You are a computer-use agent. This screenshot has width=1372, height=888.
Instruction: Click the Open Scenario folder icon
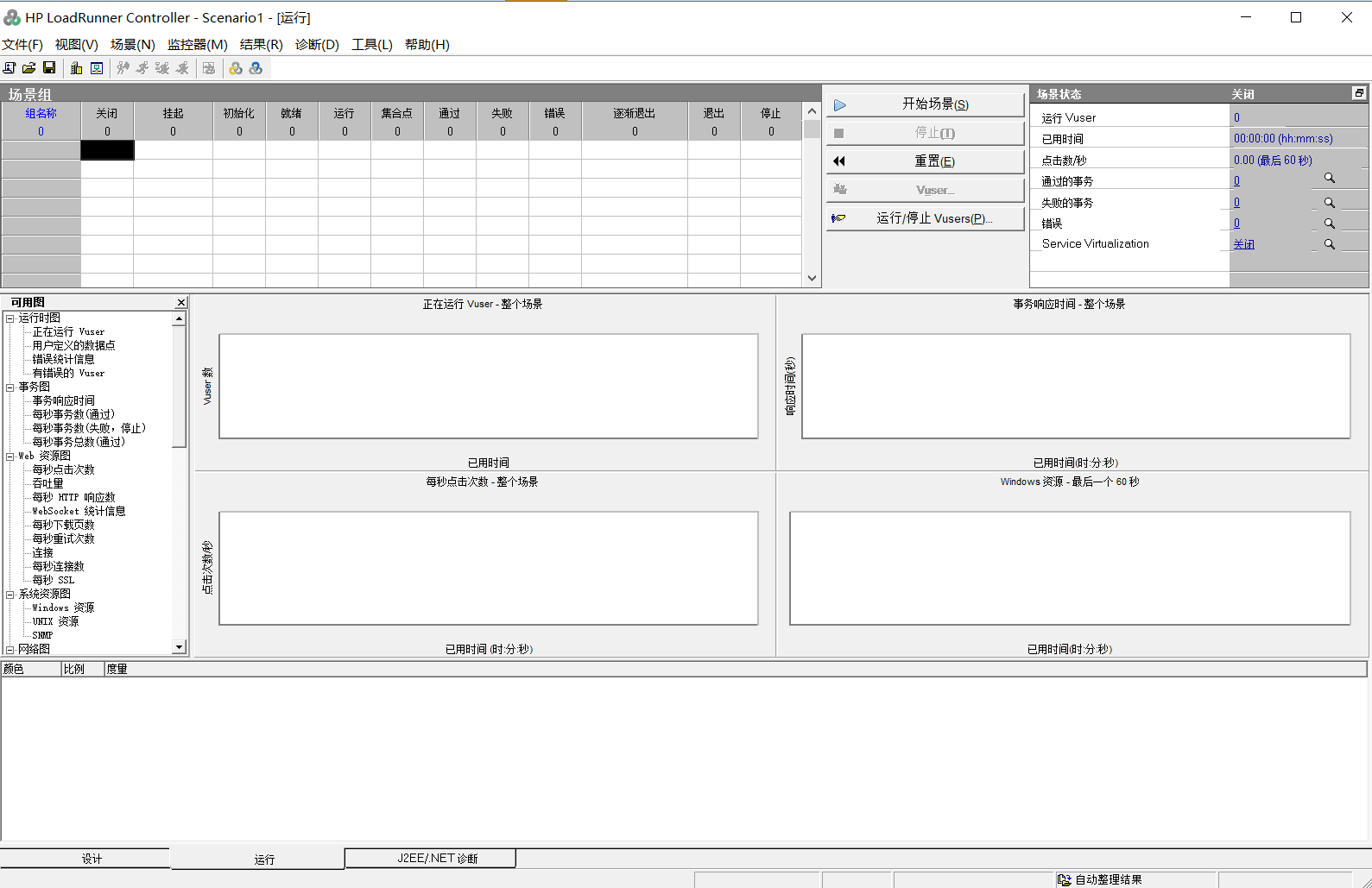pyautogui.click(x=29, y=68)
